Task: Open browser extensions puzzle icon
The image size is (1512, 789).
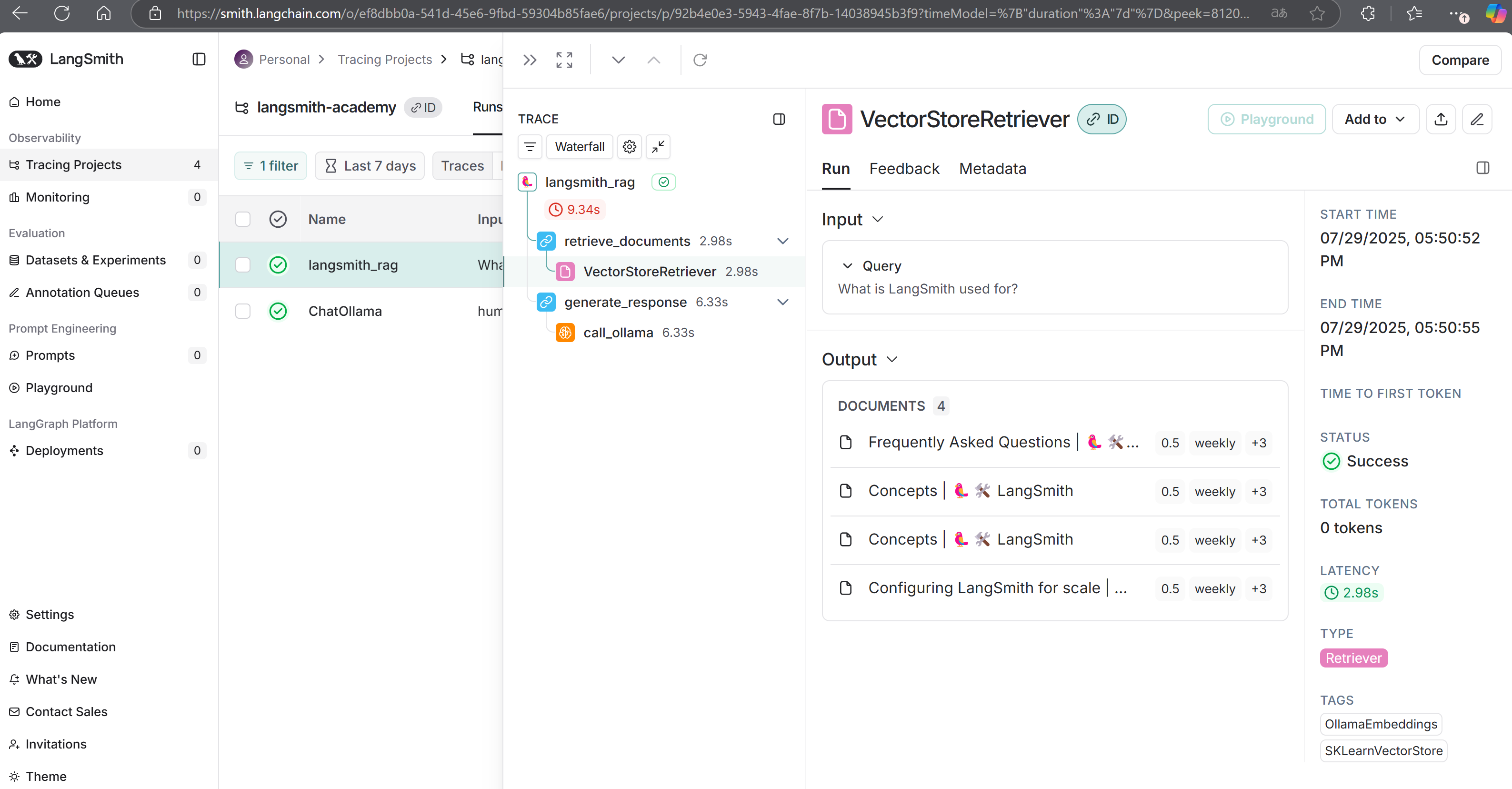Action: pyautogui.click(x=1368, y=13)
